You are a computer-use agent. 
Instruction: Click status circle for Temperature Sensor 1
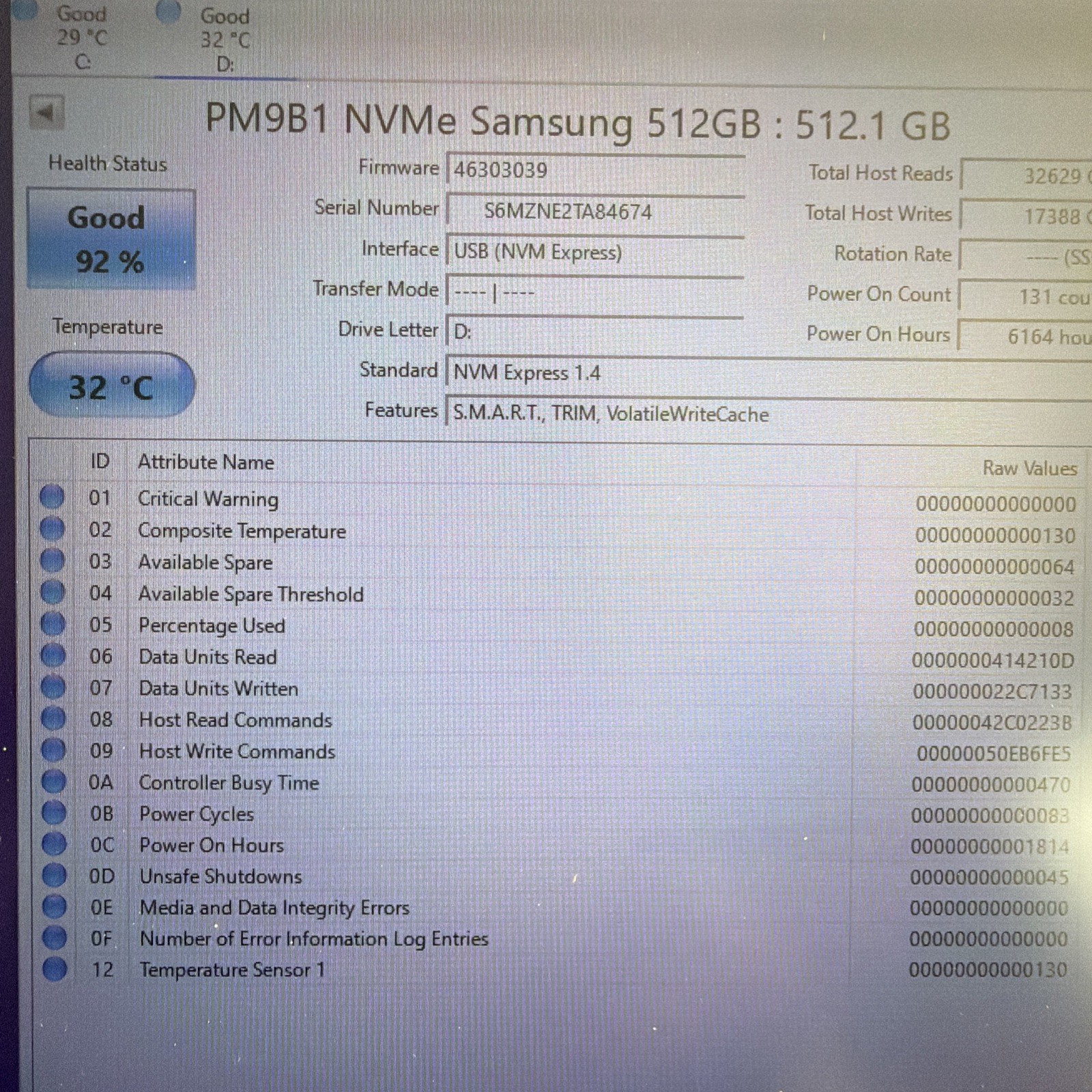pos(55,969)
